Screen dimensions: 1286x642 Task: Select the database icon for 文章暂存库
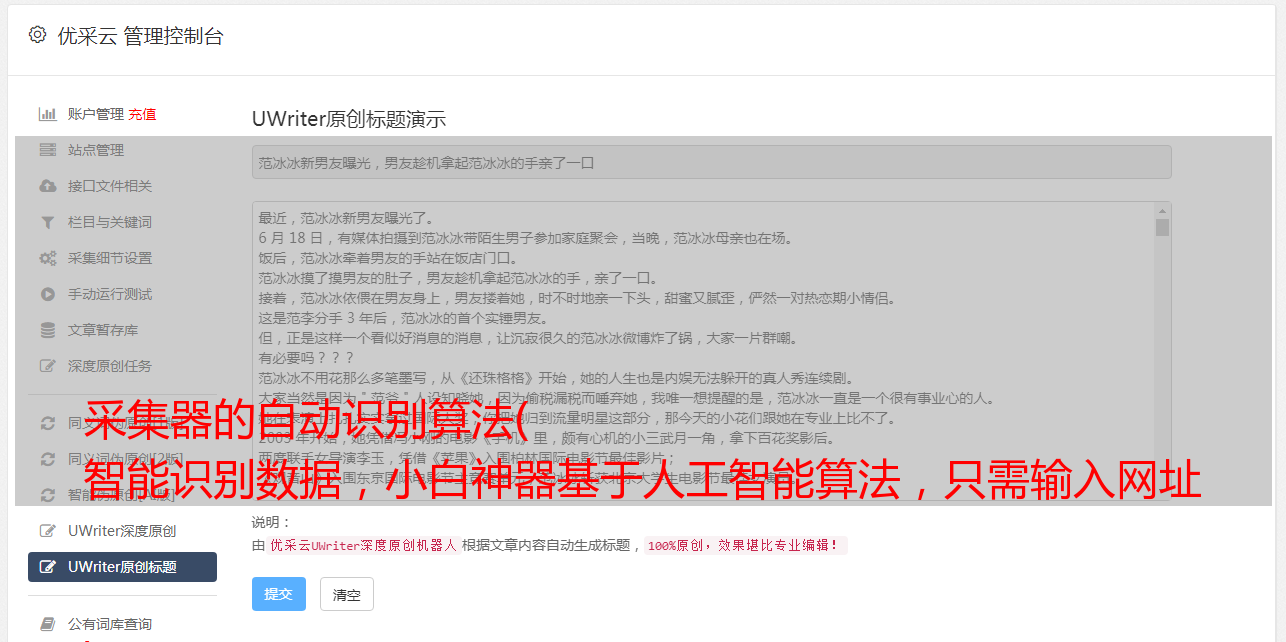click(47, 330)
